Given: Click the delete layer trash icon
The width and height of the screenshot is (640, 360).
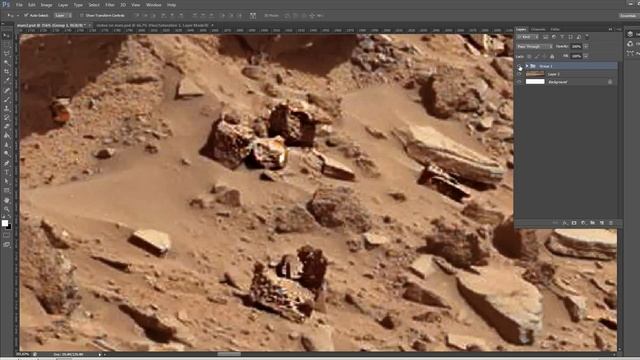Looking at the screenshot, I should 611,223.
